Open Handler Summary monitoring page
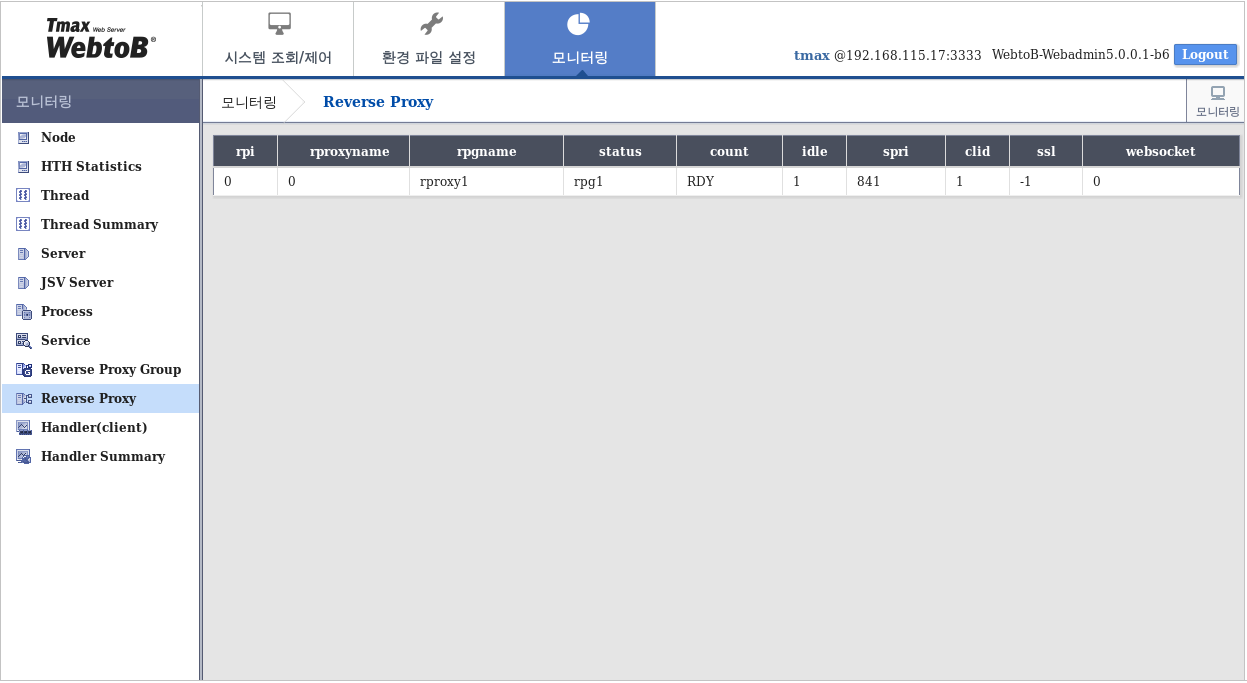The width and height of the screenshot is (1247, 683). point(103,456)
